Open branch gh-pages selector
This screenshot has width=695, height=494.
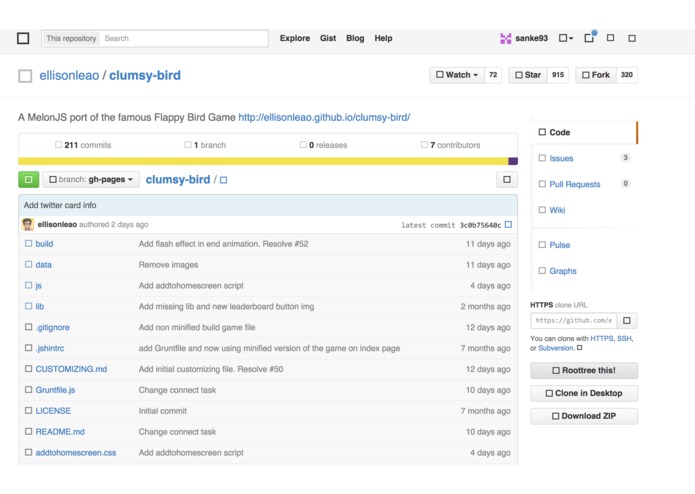(91, 179)
